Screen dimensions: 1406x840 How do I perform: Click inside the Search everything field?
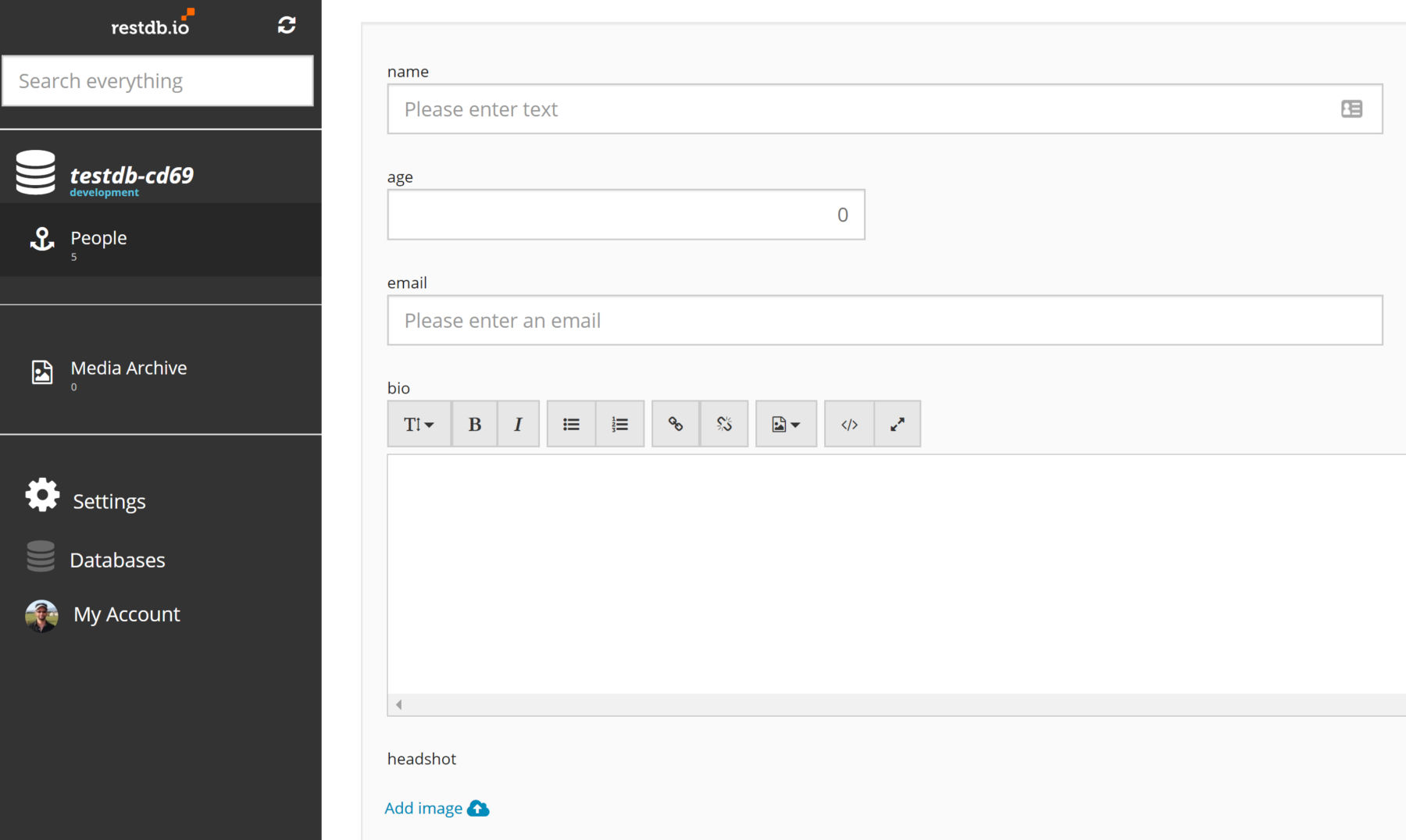coord(156,80)
